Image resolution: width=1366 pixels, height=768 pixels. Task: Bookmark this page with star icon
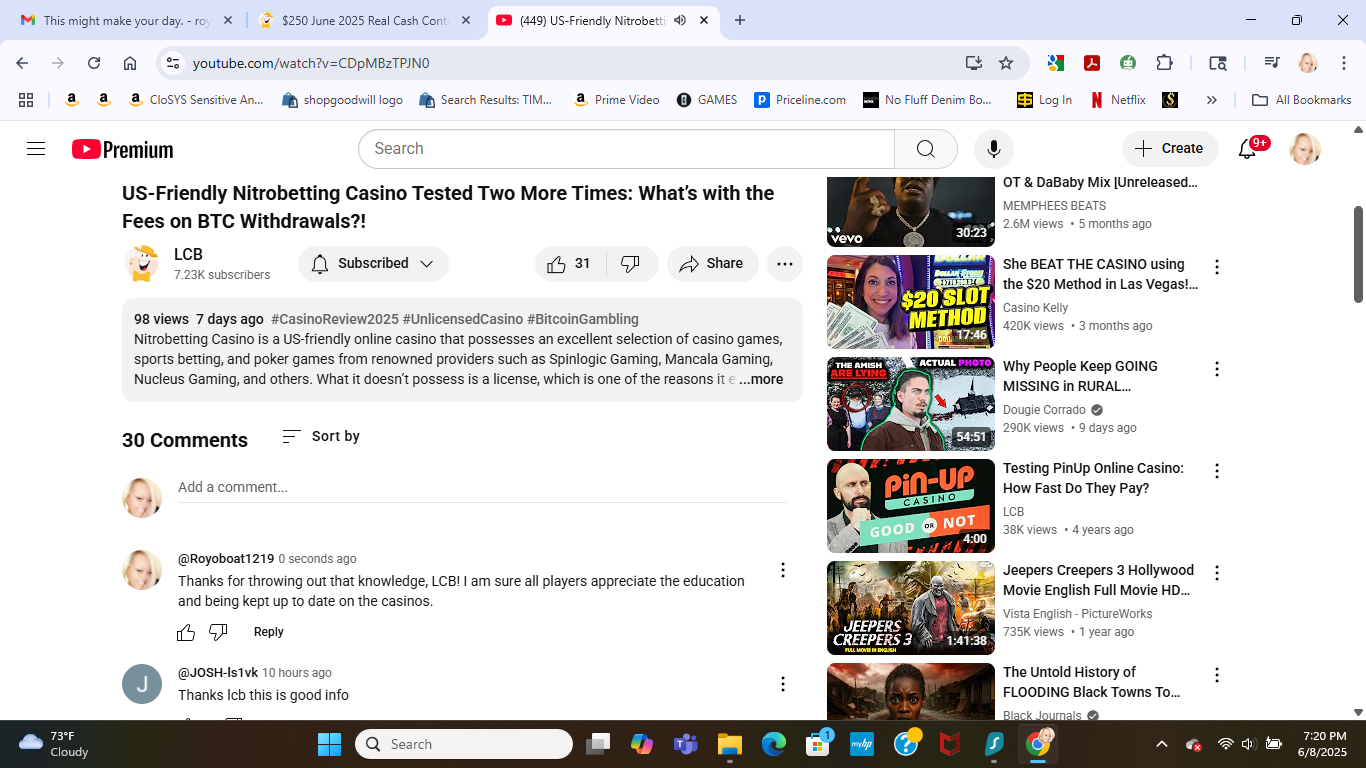1006,63
